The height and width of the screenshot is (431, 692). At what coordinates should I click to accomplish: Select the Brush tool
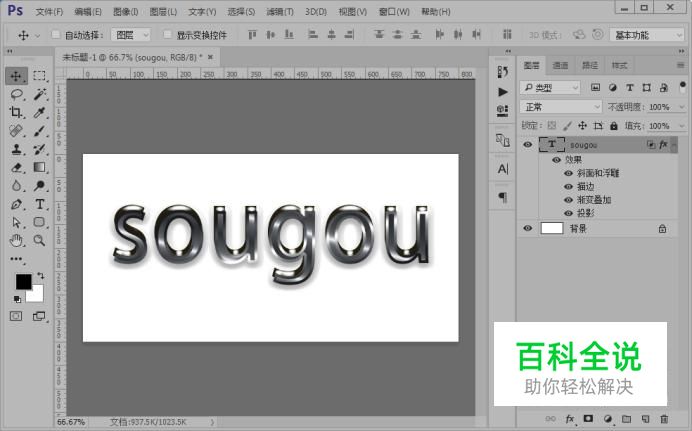point(39,131)
